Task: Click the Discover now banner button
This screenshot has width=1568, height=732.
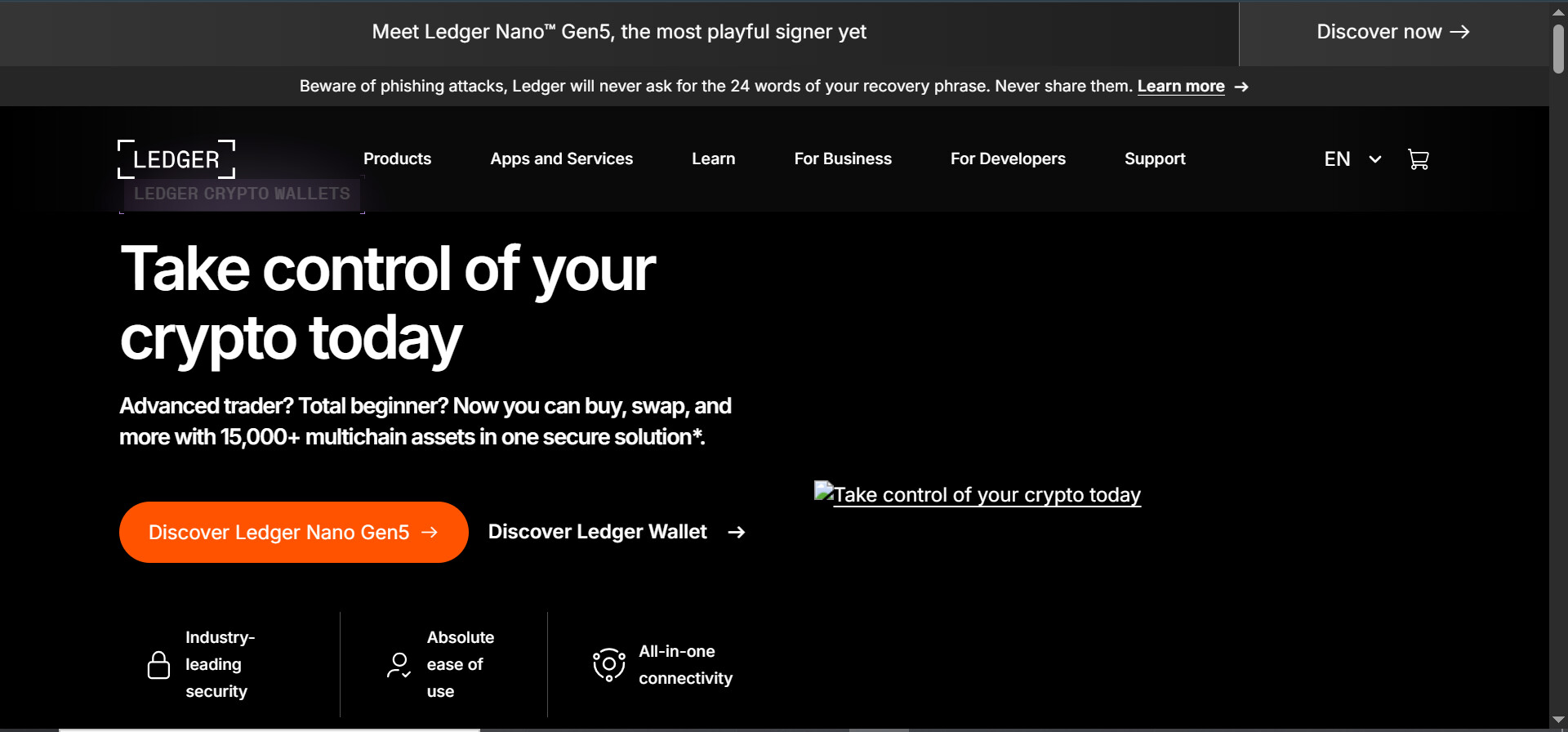Action: [x=1393, y=33]
